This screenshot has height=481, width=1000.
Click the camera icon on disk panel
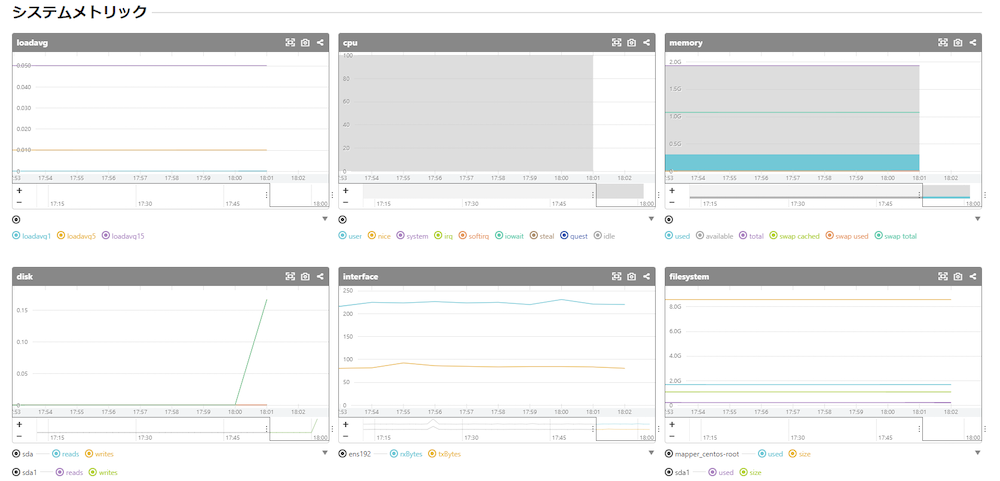point(305,276)
